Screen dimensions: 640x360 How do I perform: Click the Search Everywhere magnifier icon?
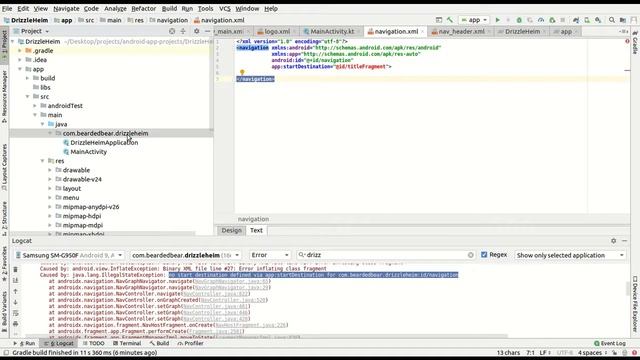tap(611, 20)
